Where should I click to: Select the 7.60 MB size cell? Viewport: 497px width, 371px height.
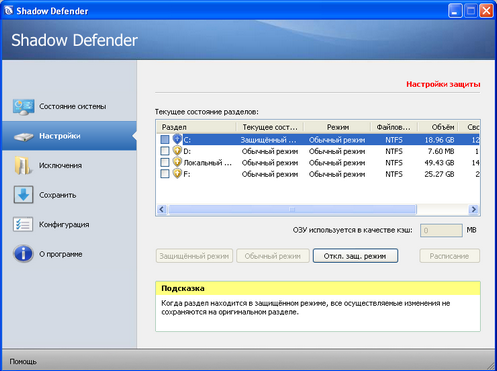441,151
